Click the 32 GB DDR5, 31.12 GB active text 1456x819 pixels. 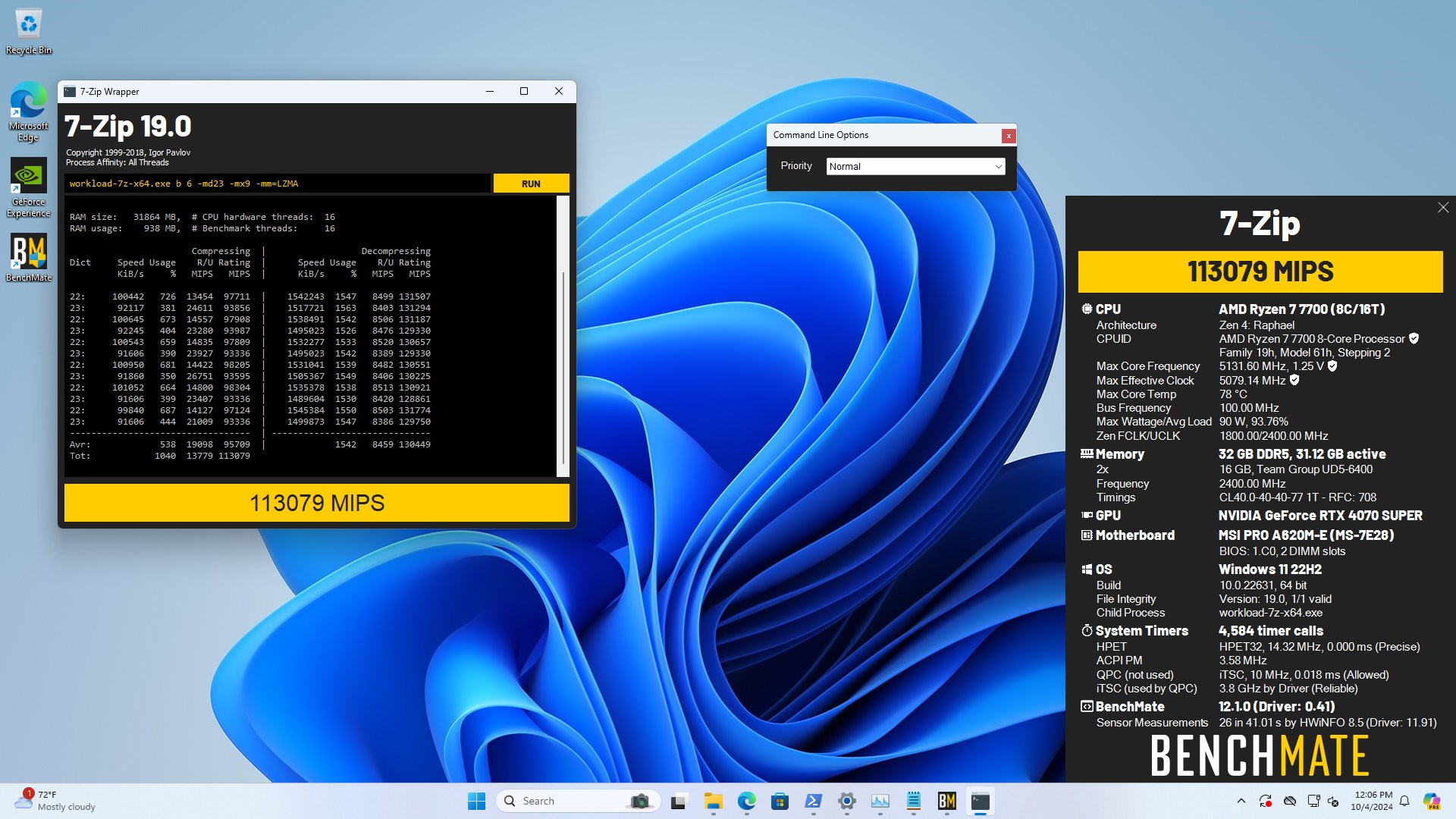[1302, 454]
